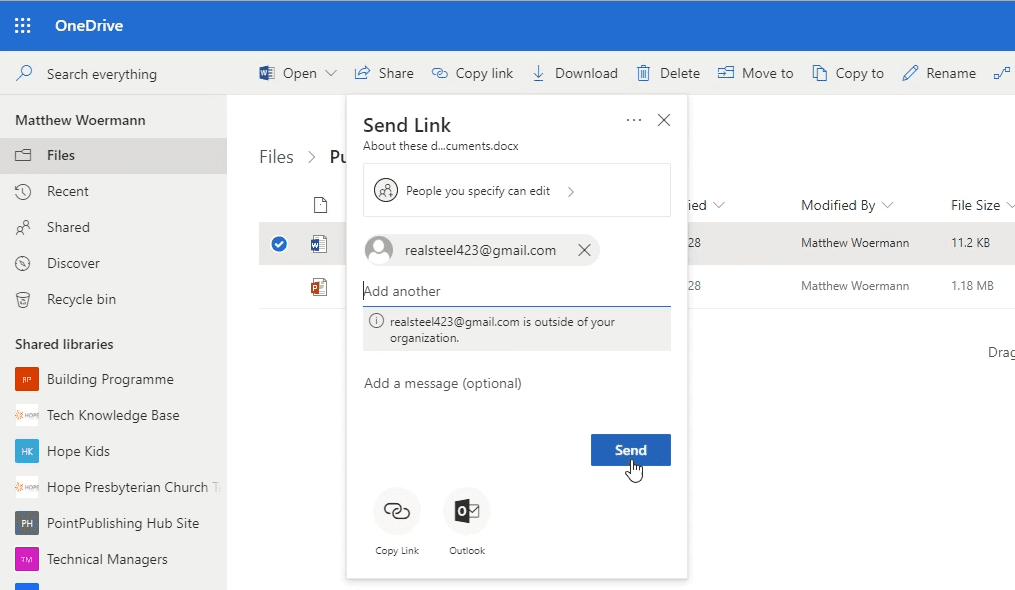Click the Download arrow icon
1015x590 pixels.
click(538, 73)
